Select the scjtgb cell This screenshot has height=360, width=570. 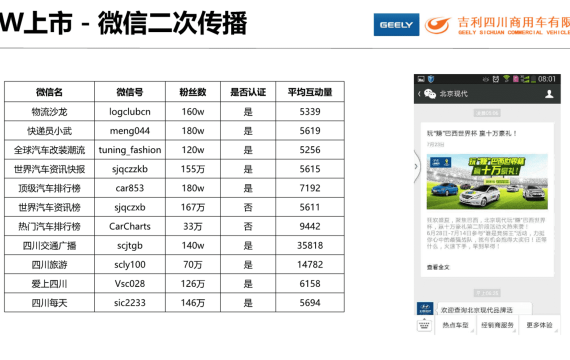click(130, 246)
